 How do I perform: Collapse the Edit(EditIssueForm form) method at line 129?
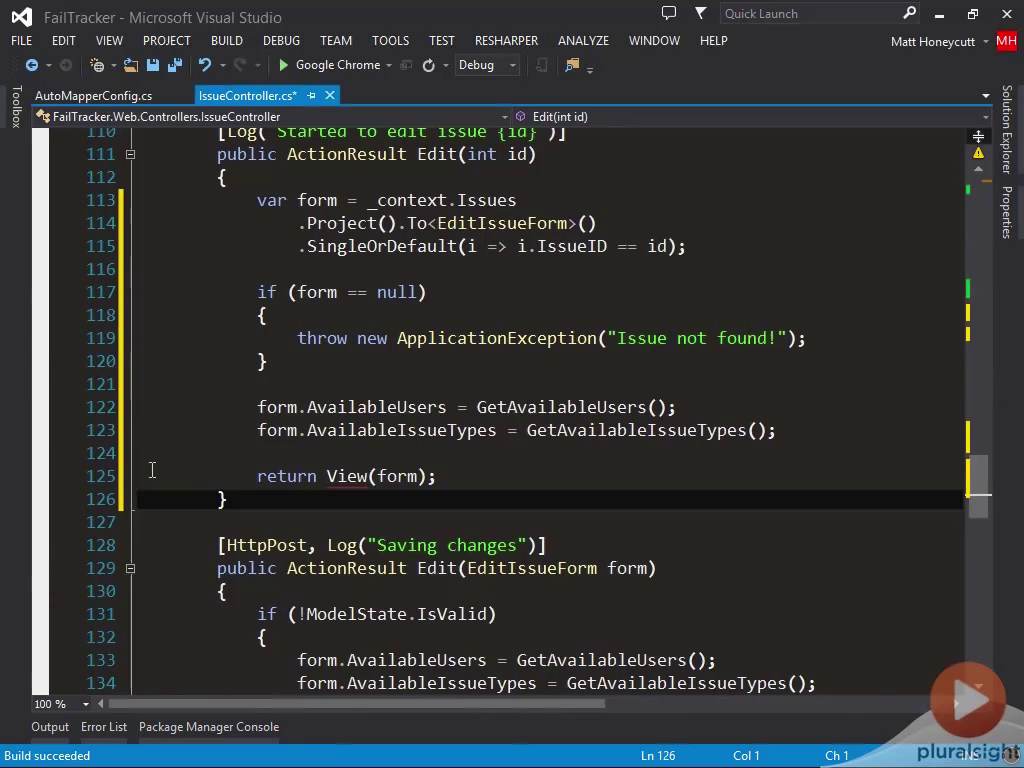[131, 568]
